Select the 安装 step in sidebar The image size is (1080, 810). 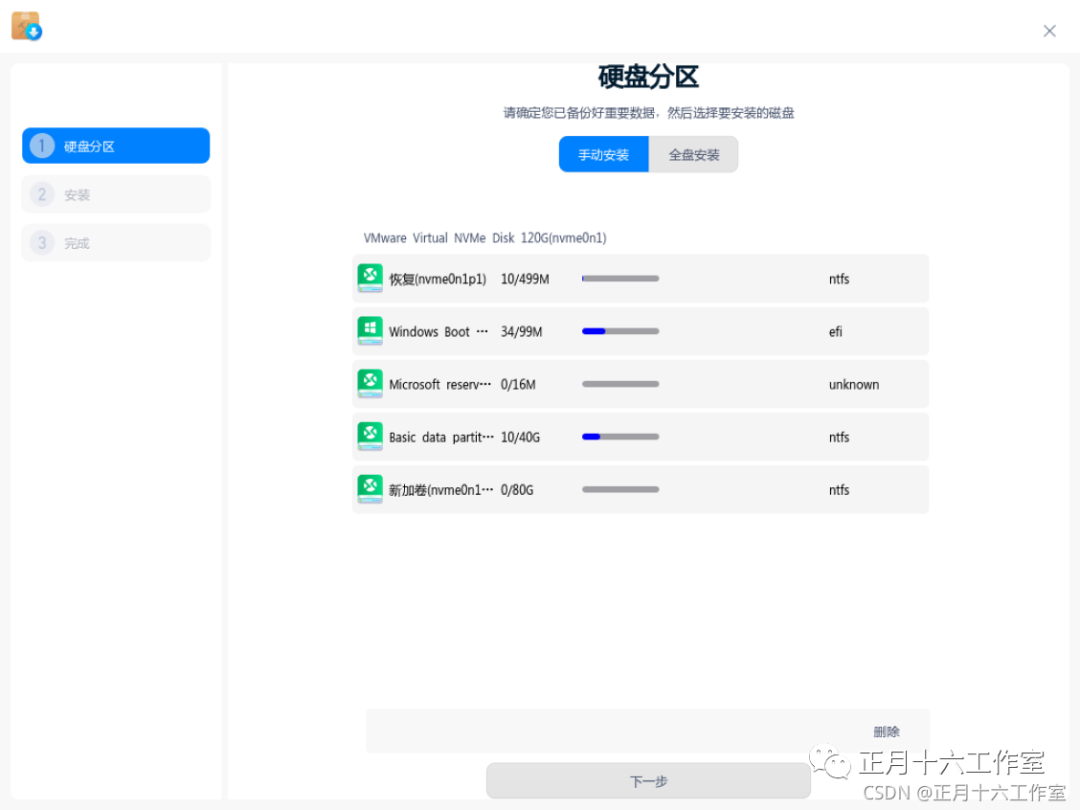pyautogui.click(x=115, y=193)
